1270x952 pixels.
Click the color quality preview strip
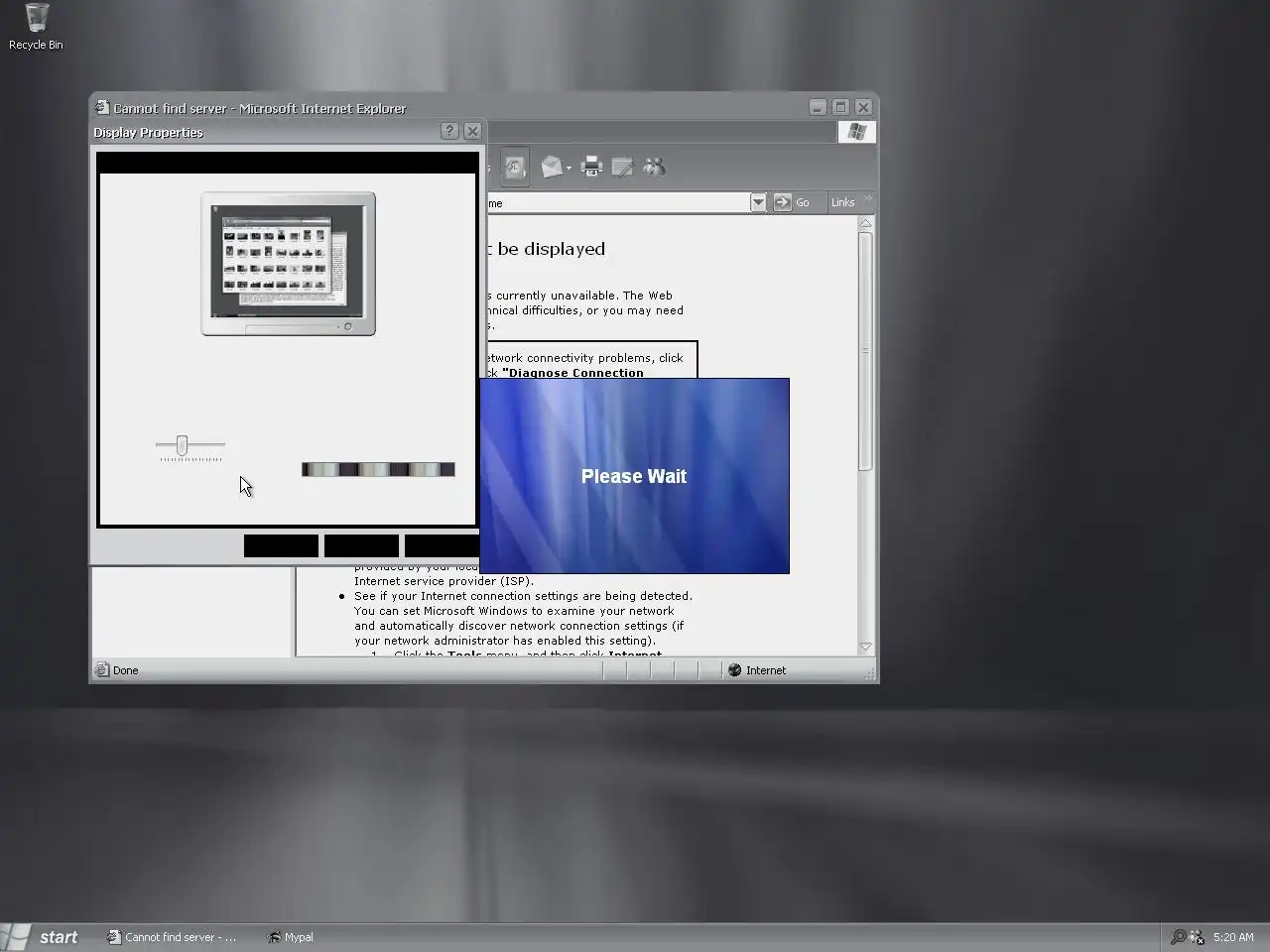coord(378,469)
